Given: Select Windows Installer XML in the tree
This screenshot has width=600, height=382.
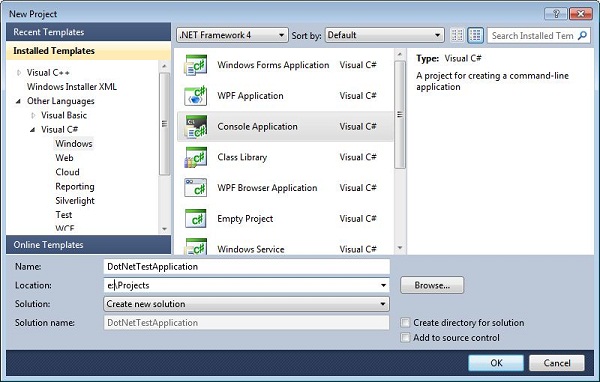Looking at the screenshot, I should pyautogui.click(x=72, y=87).
